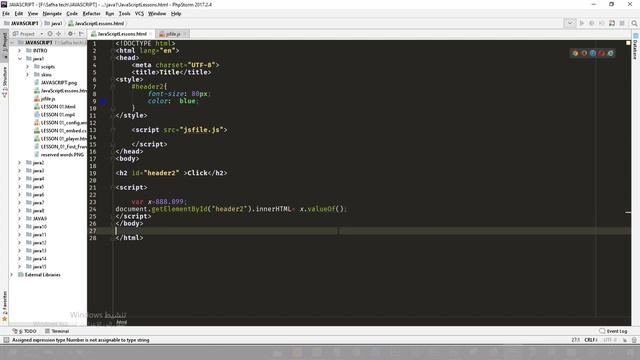Viewport: 640px width, 360px height.
Task: Toggle the Favorites tool window side tab
Action: click(x=4, y=306)
